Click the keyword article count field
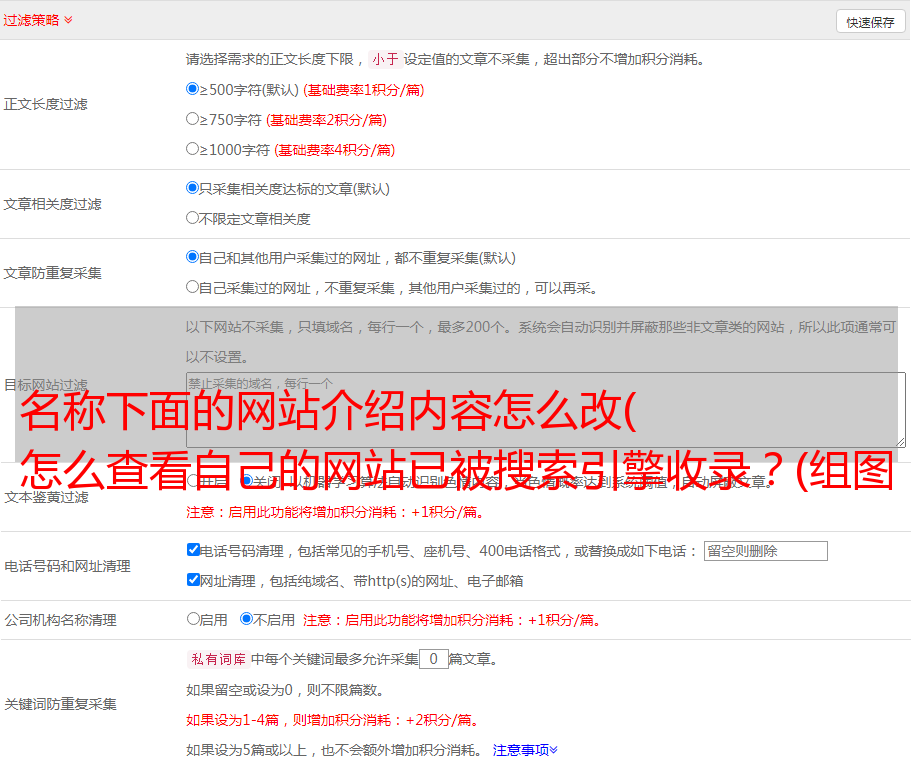 [433, 659]
